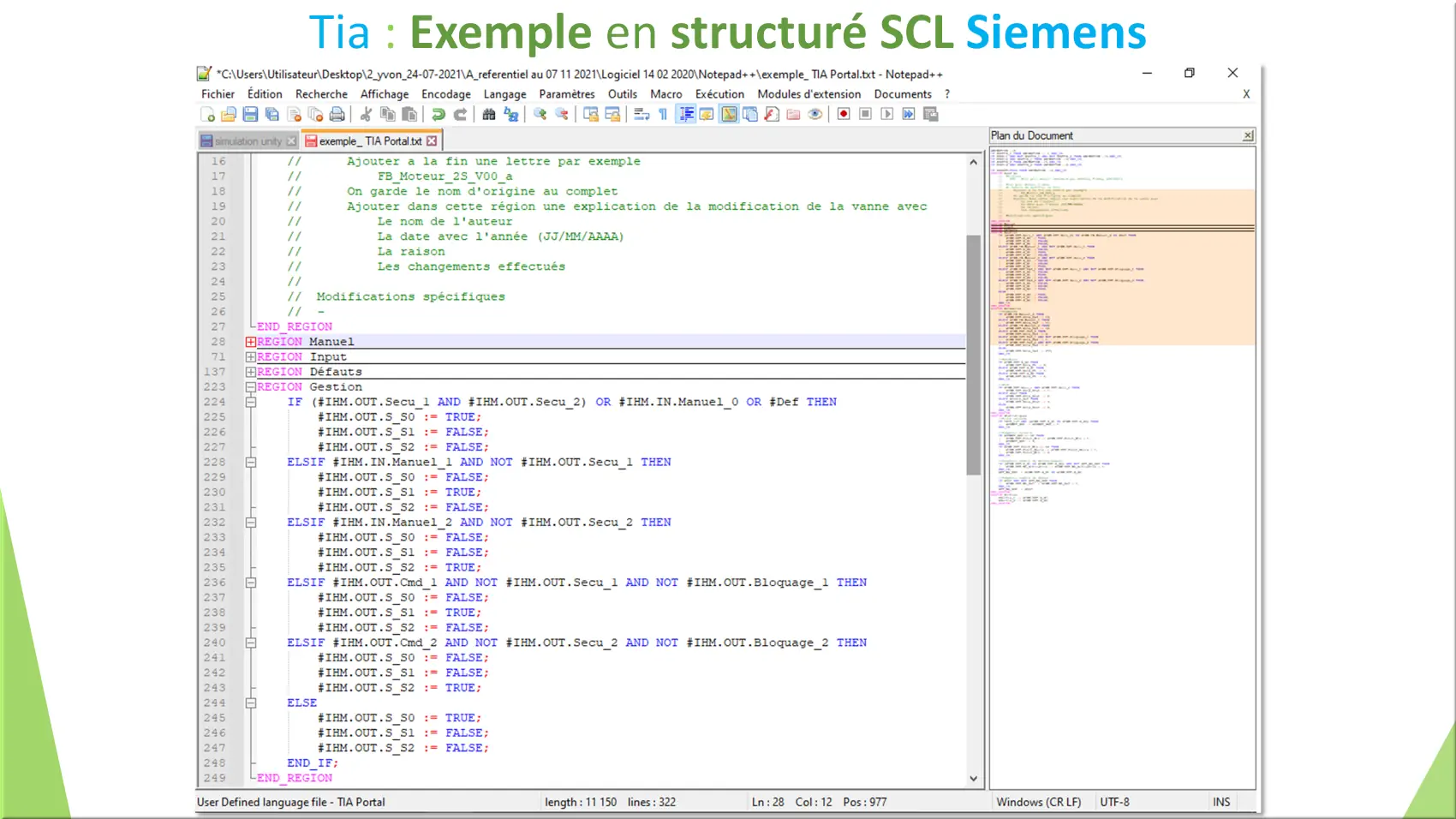
Task: Open the Édition menu
Action: coord(265,94)
